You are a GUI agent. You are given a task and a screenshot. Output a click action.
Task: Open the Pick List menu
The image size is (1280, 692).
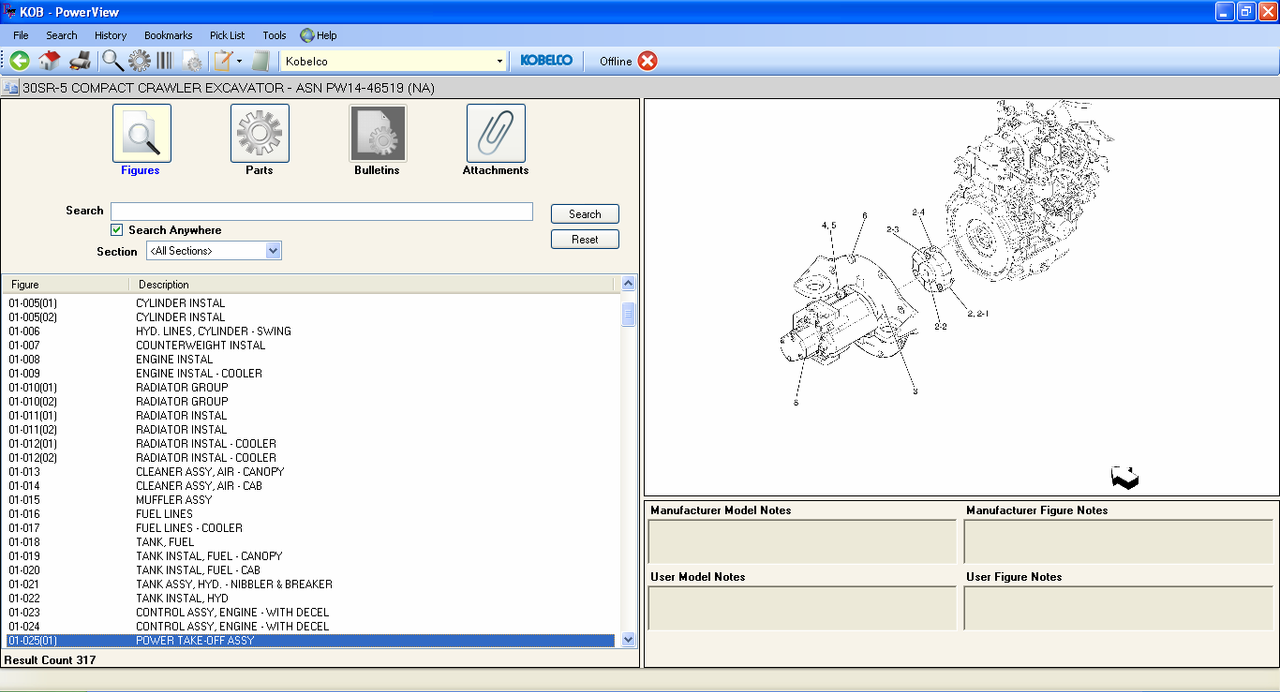(227, 35)
